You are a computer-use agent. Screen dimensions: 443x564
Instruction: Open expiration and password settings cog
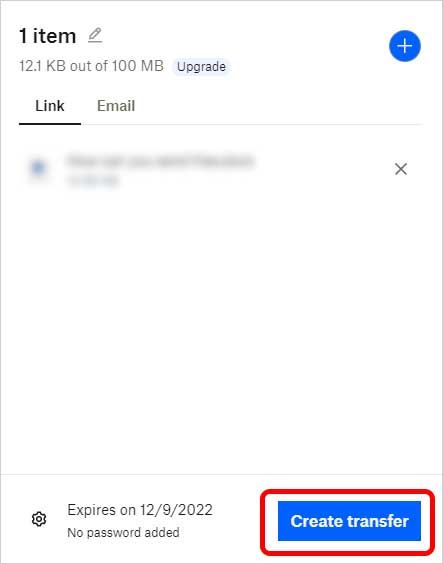pyautogui.click(x=39, y=519)
